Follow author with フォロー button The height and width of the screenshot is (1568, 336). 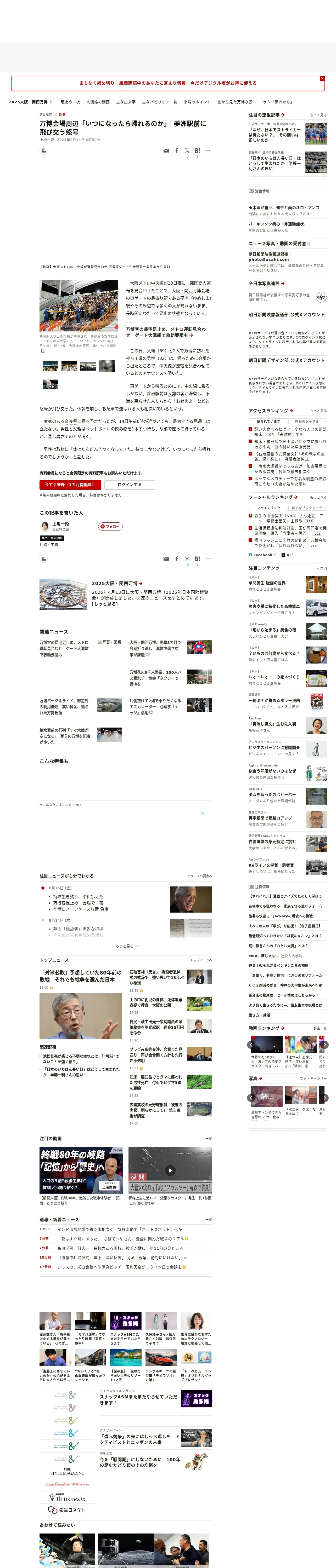tap(110, 527)
